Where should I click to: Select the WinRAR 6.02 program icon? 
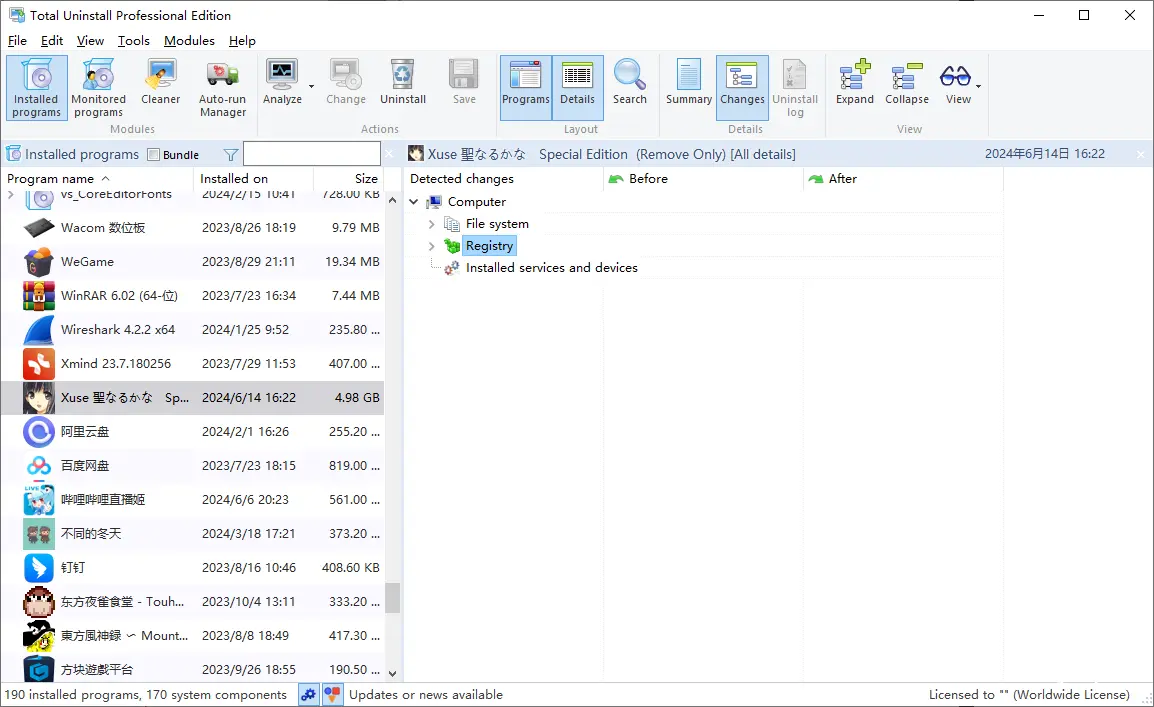[38, 295]
